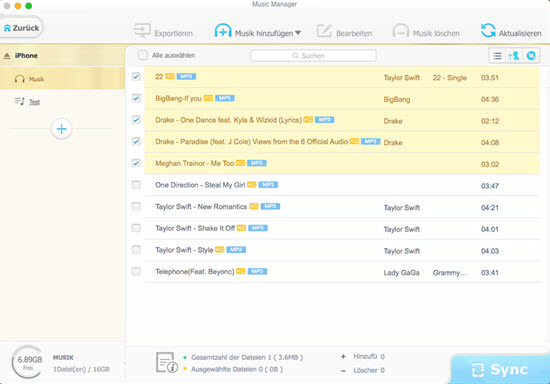Click the MP3 badge on song 22

coord(186,76)
